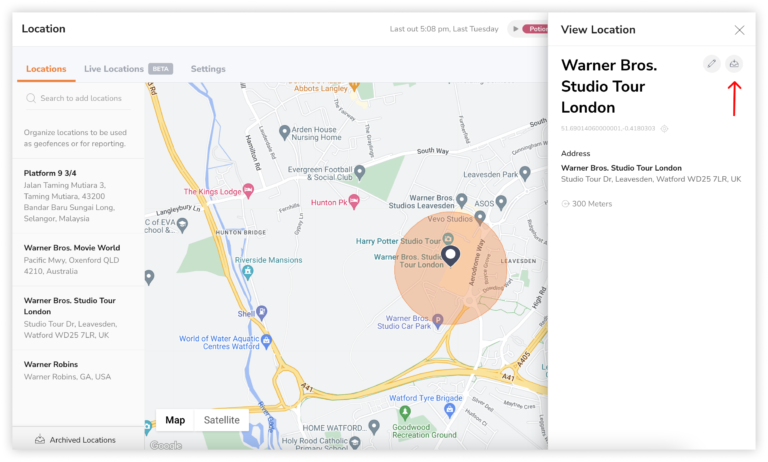Close the View Location panel
768x462 pixels.
739,30
